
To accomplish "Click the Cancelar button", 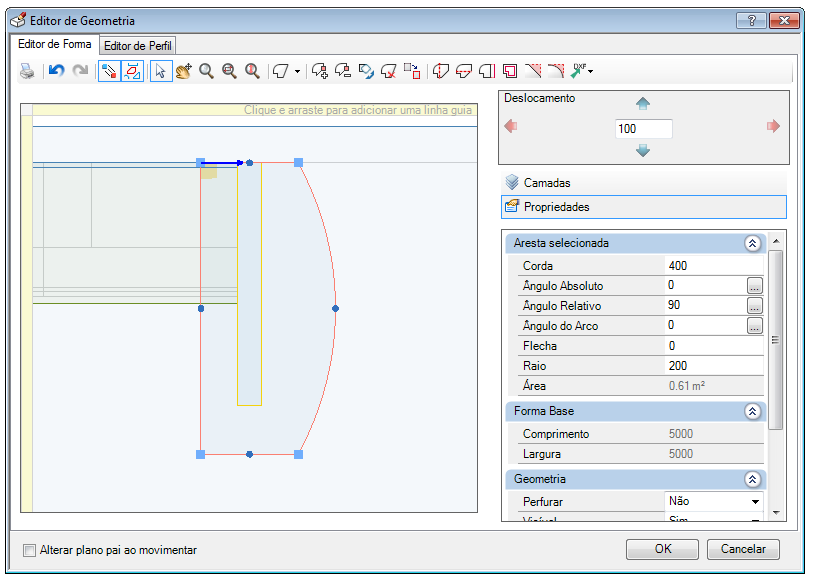I will (743, 549).
